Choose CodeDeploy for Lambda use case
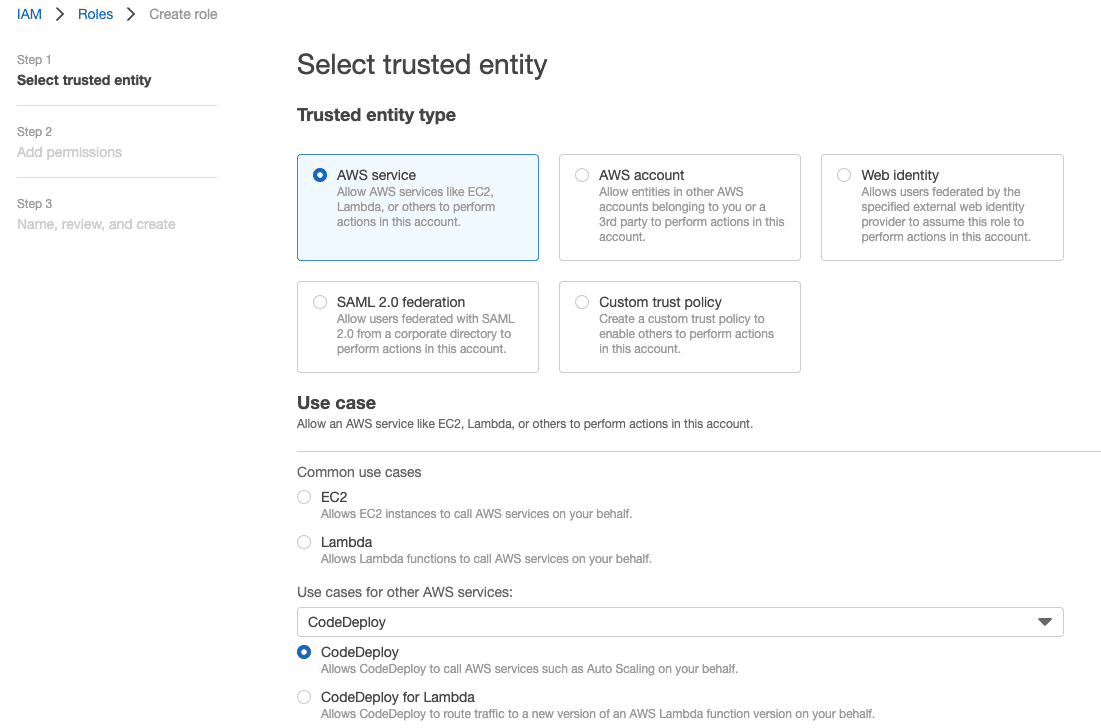This screenshot has width=1101, height=728. point(304,697)
